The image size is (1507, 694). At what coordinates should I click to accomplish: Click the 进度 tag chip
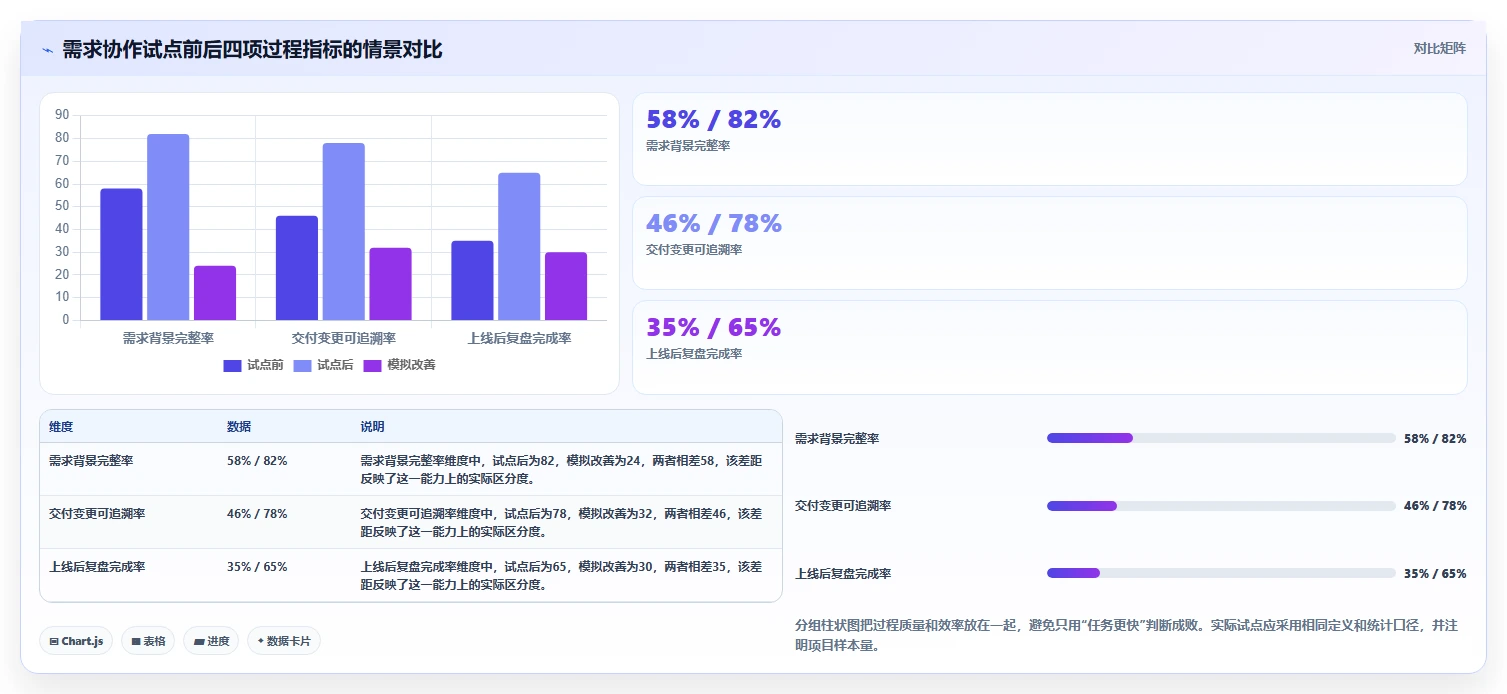(x=211, y=641)
